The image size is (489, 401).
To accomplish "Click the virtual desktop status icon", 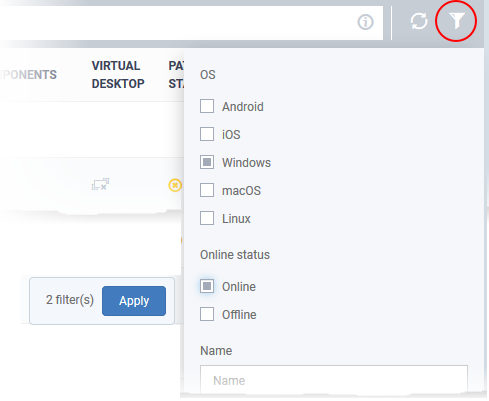I will 100,184.
